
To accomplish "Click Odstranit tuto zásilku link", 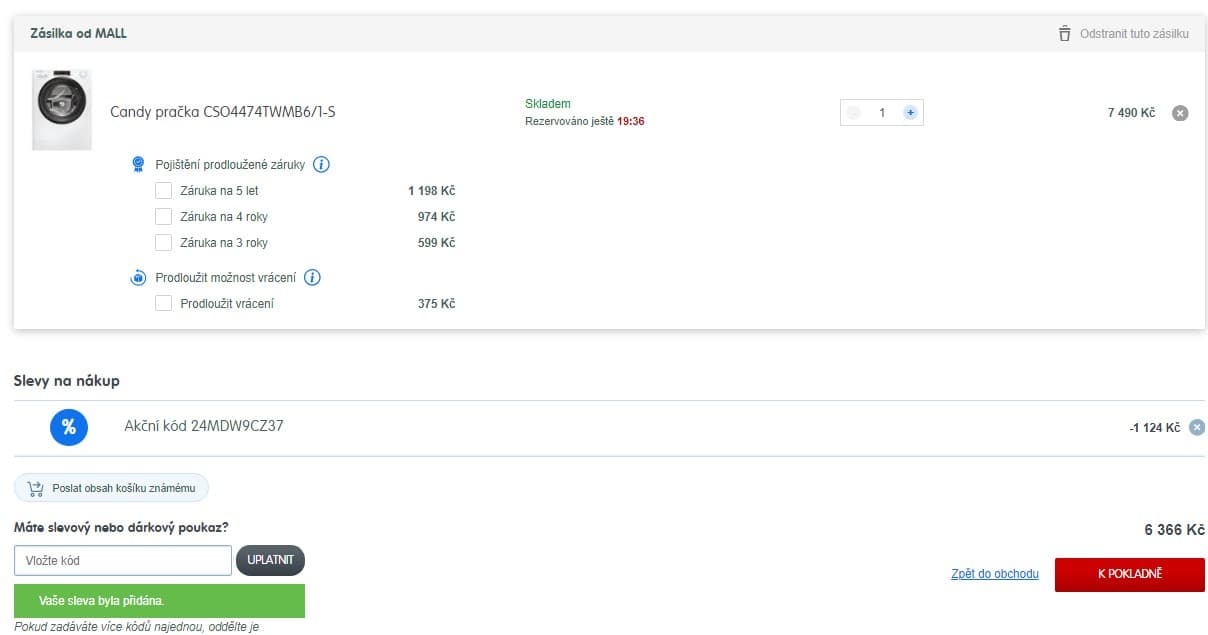I will [1134, 34].
